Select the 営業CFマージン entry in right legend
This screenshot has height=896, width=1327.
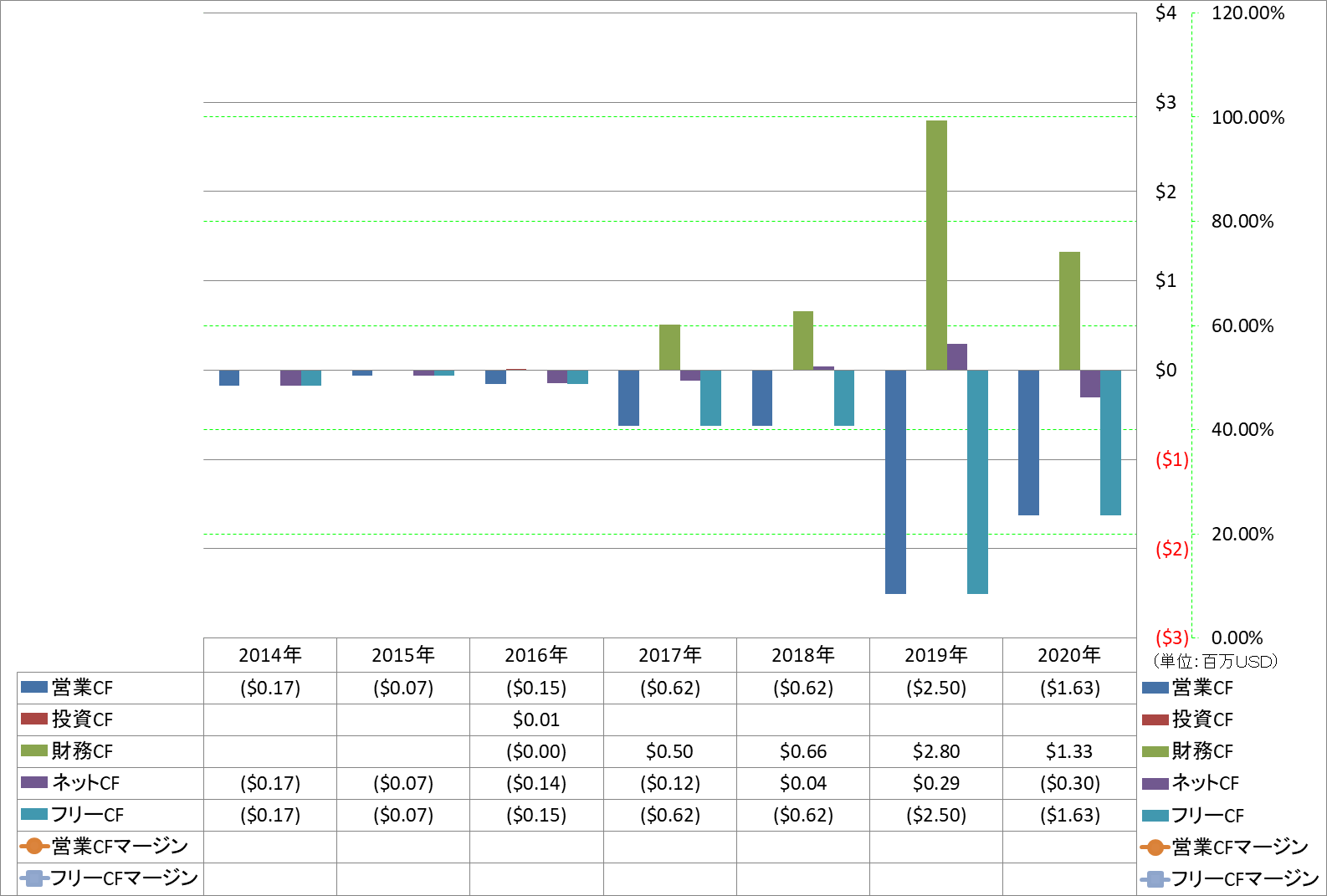pos(1225,847)
